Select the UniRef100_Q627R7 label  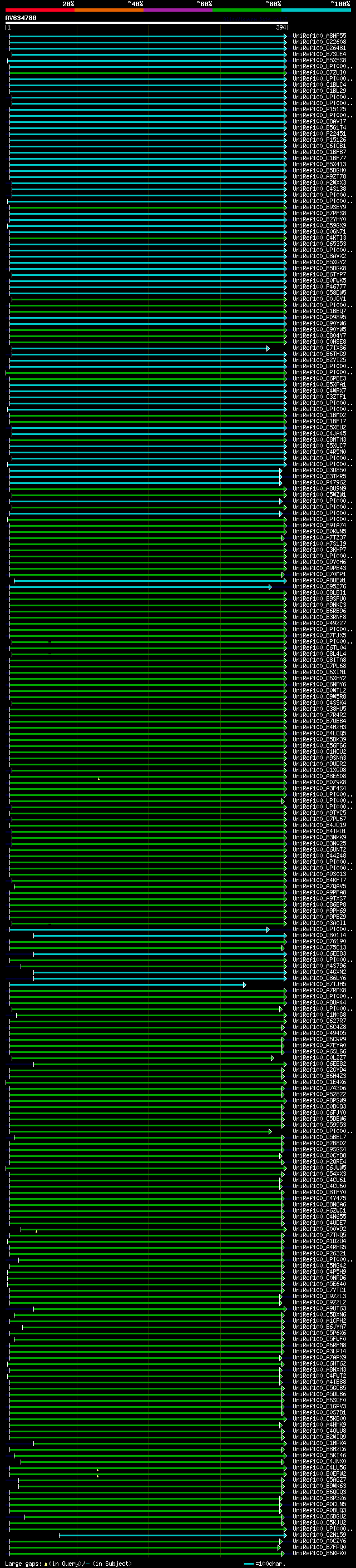319,1021
